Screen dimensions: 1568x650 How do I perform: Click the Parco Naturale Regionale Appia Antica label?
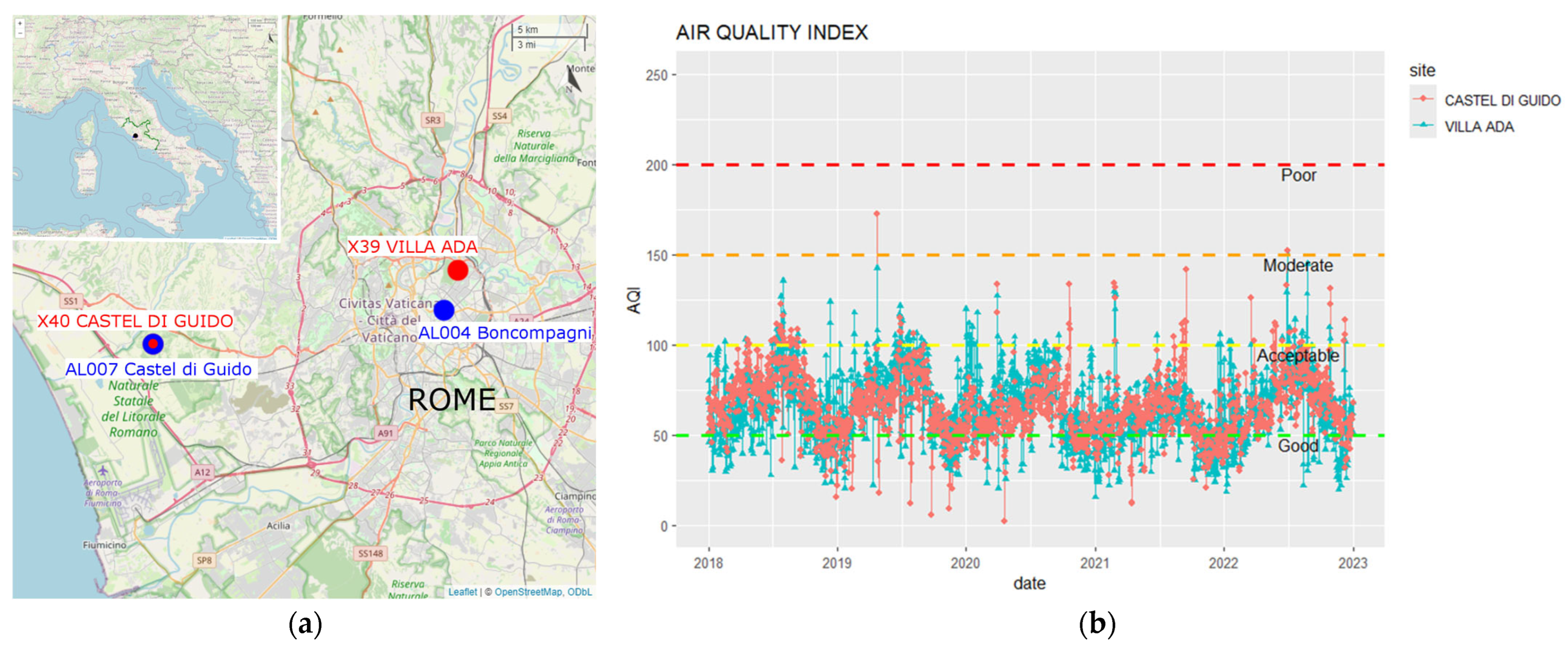(x=503, y=453)
